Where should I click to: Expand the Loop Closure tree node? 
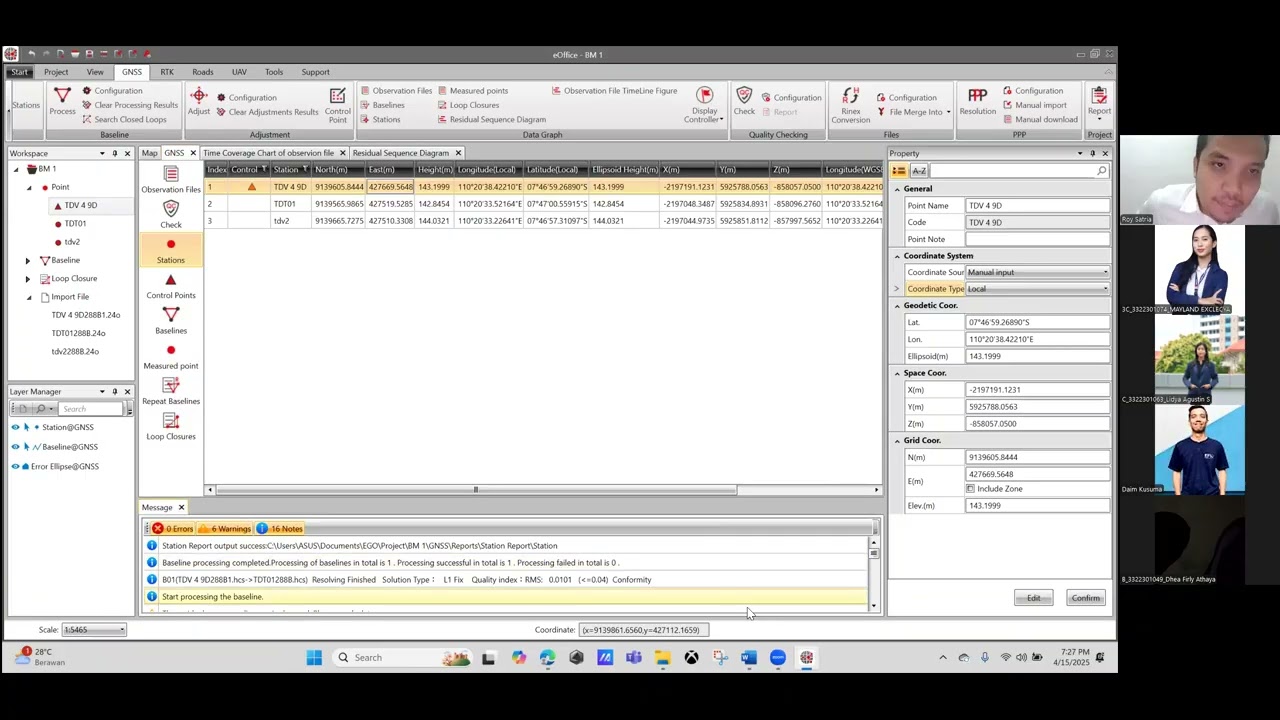[x=28, y=279]
